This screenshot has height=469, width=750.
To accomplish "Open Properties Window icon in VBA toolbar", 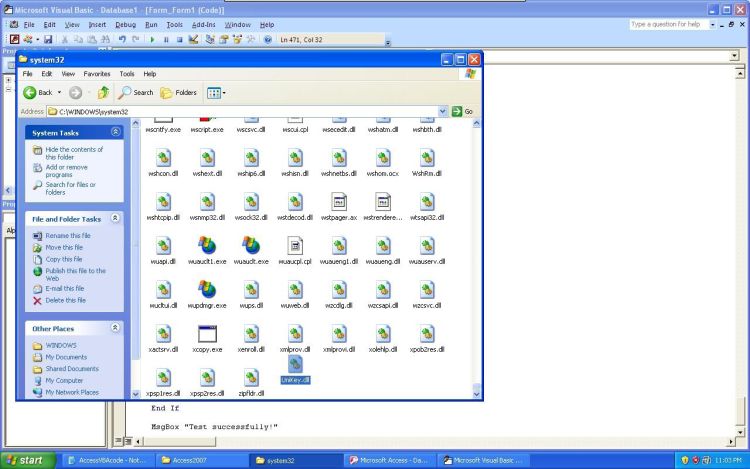I will tap(223, 39).
